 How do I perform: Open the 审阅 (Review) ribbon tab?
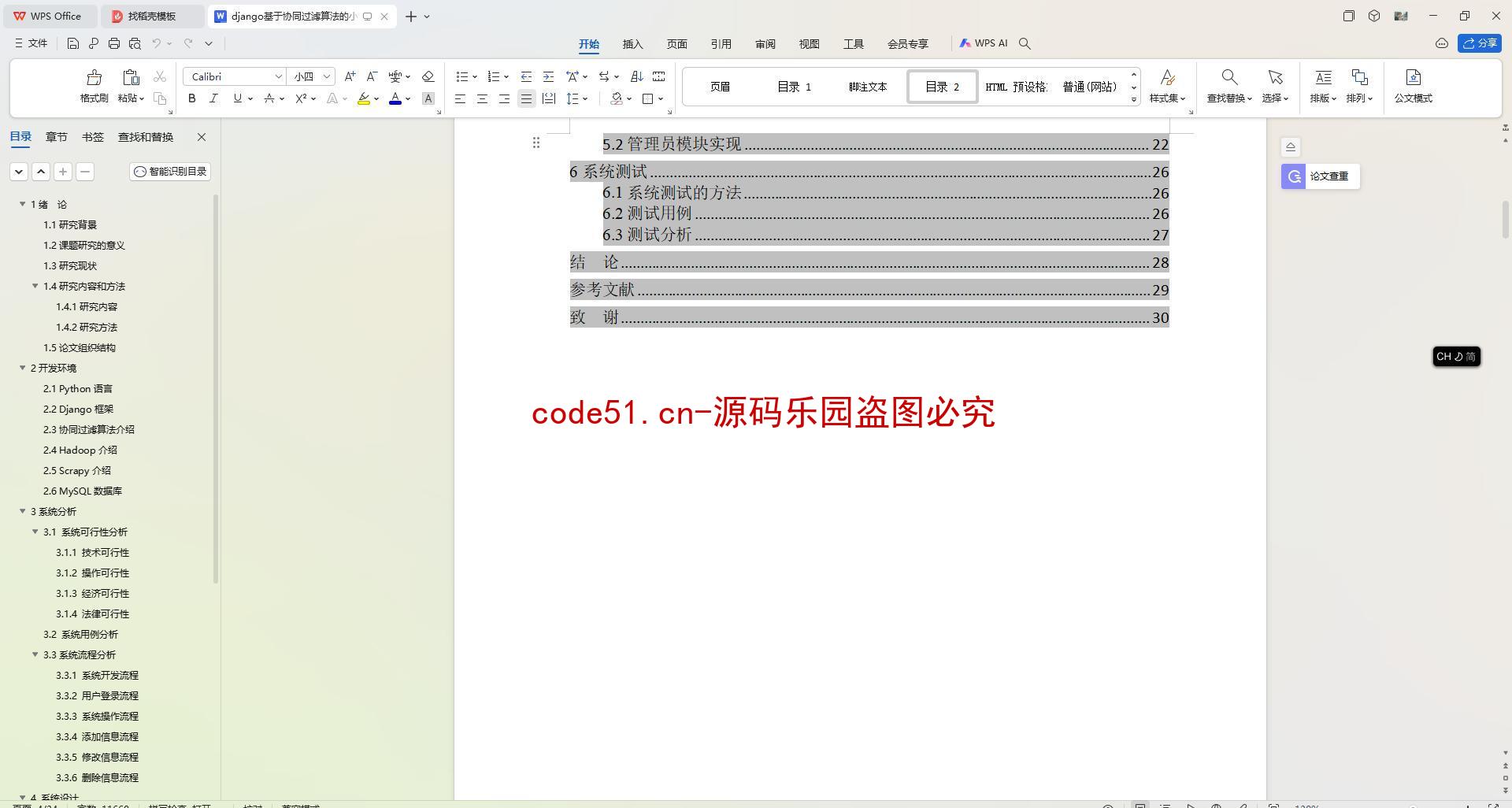[x=765, y=44]
